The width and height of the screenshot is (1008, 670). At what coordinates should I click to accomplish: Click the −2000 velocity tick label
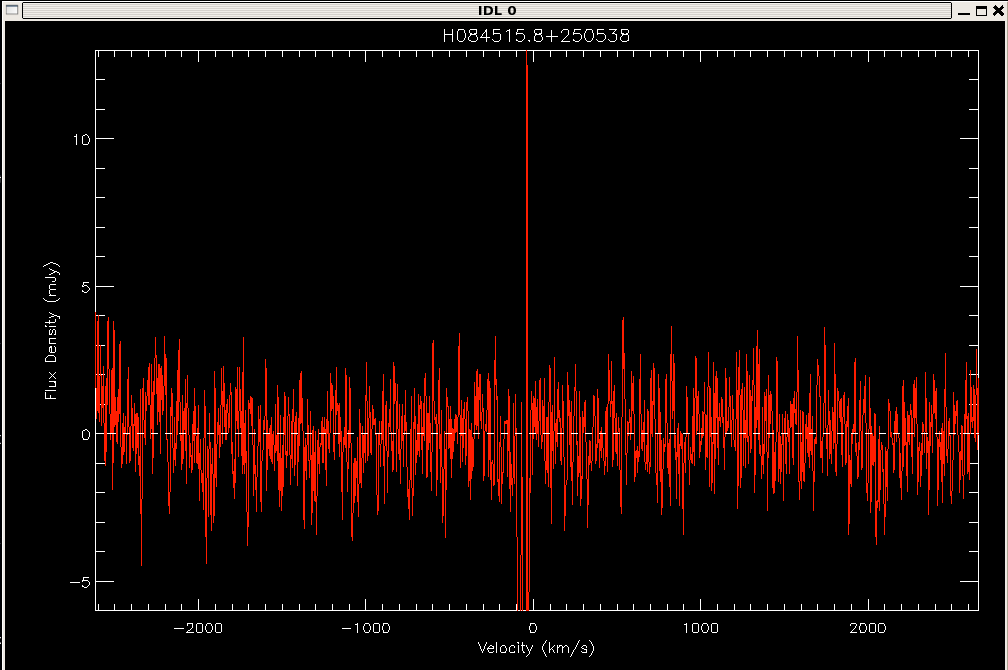pos(198,628)
